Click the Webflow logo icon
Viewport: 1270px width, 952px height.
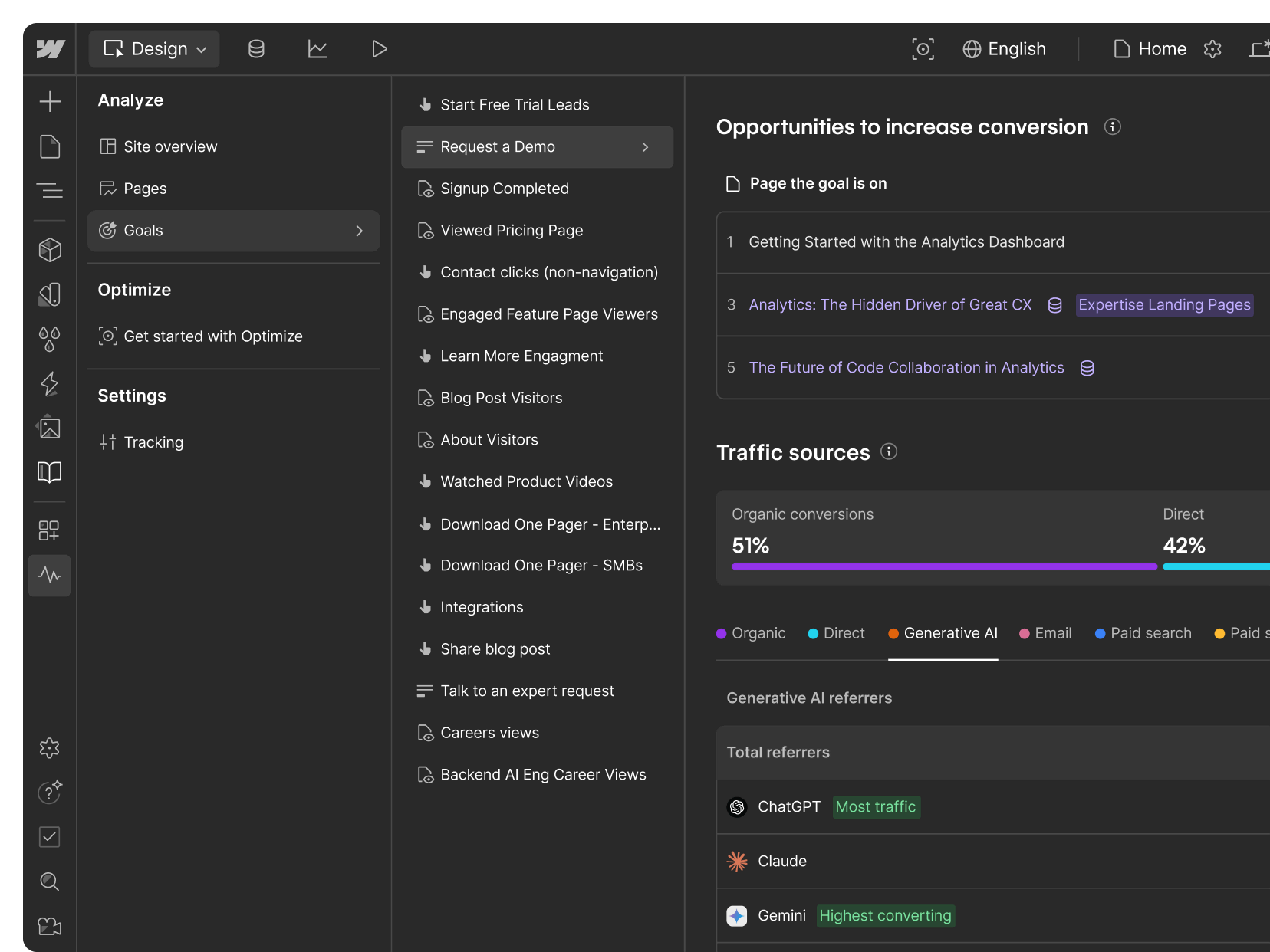tap(50, 49)
